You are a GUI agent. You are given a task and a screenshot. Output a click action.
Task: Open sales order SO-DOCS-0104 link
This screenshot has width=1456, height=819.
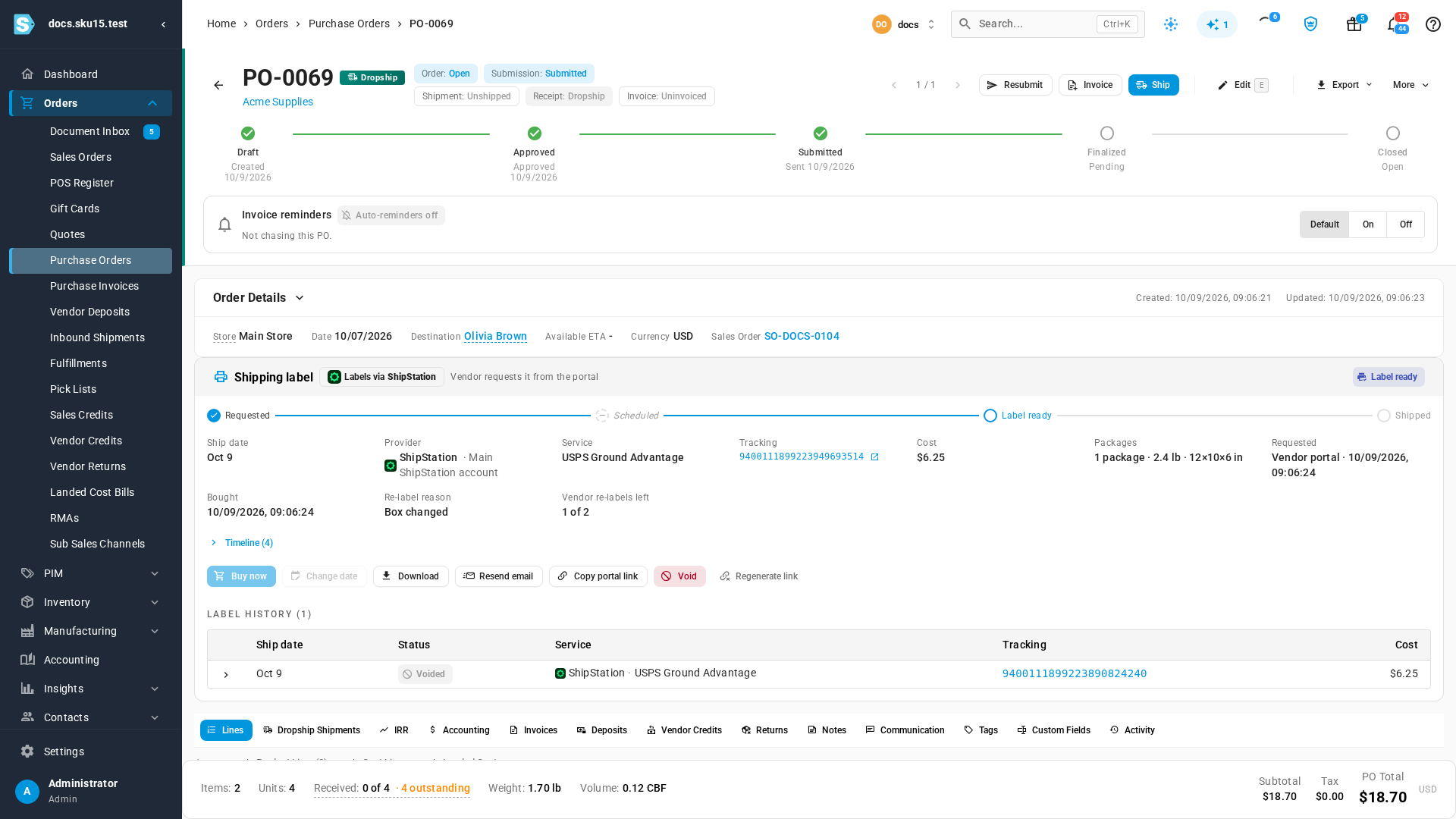(x=802, y=336)
